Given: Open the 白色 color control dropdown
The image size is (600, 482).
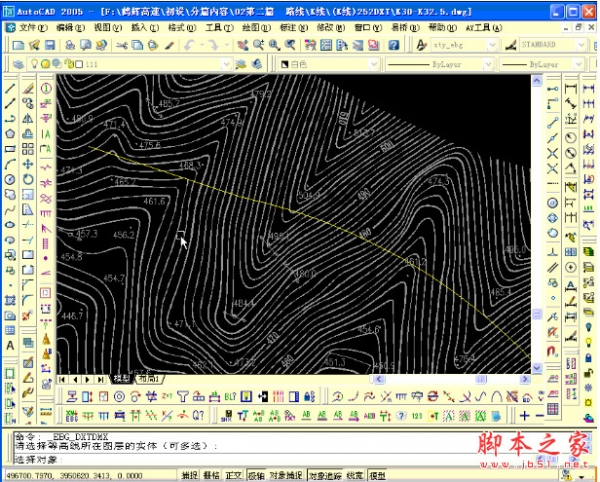Looking at the screenshot, I should pyautogui.click(x=373, y=64).
